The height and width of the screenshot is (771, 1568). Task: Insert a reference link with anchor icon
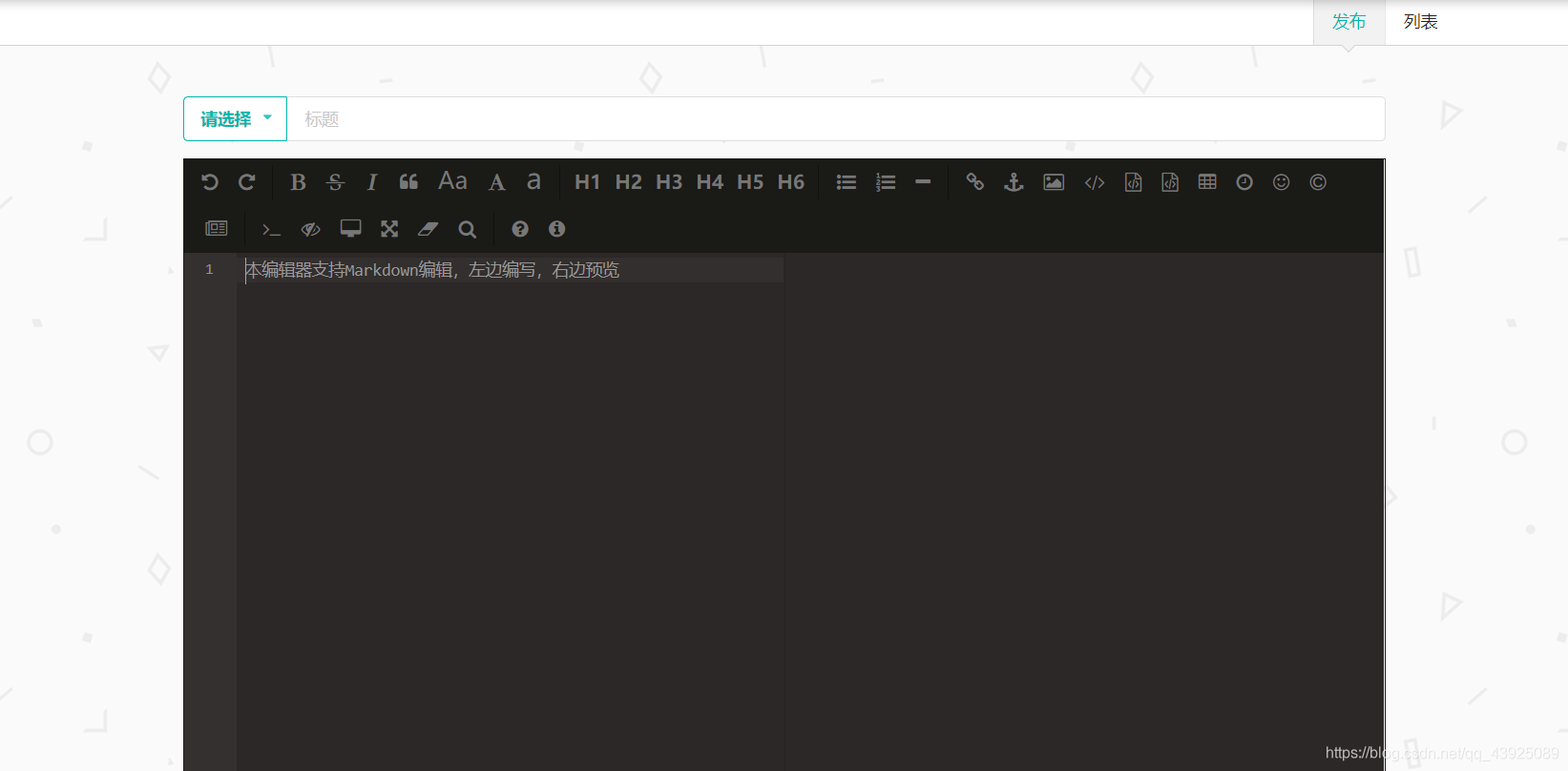click(1014, 182)
